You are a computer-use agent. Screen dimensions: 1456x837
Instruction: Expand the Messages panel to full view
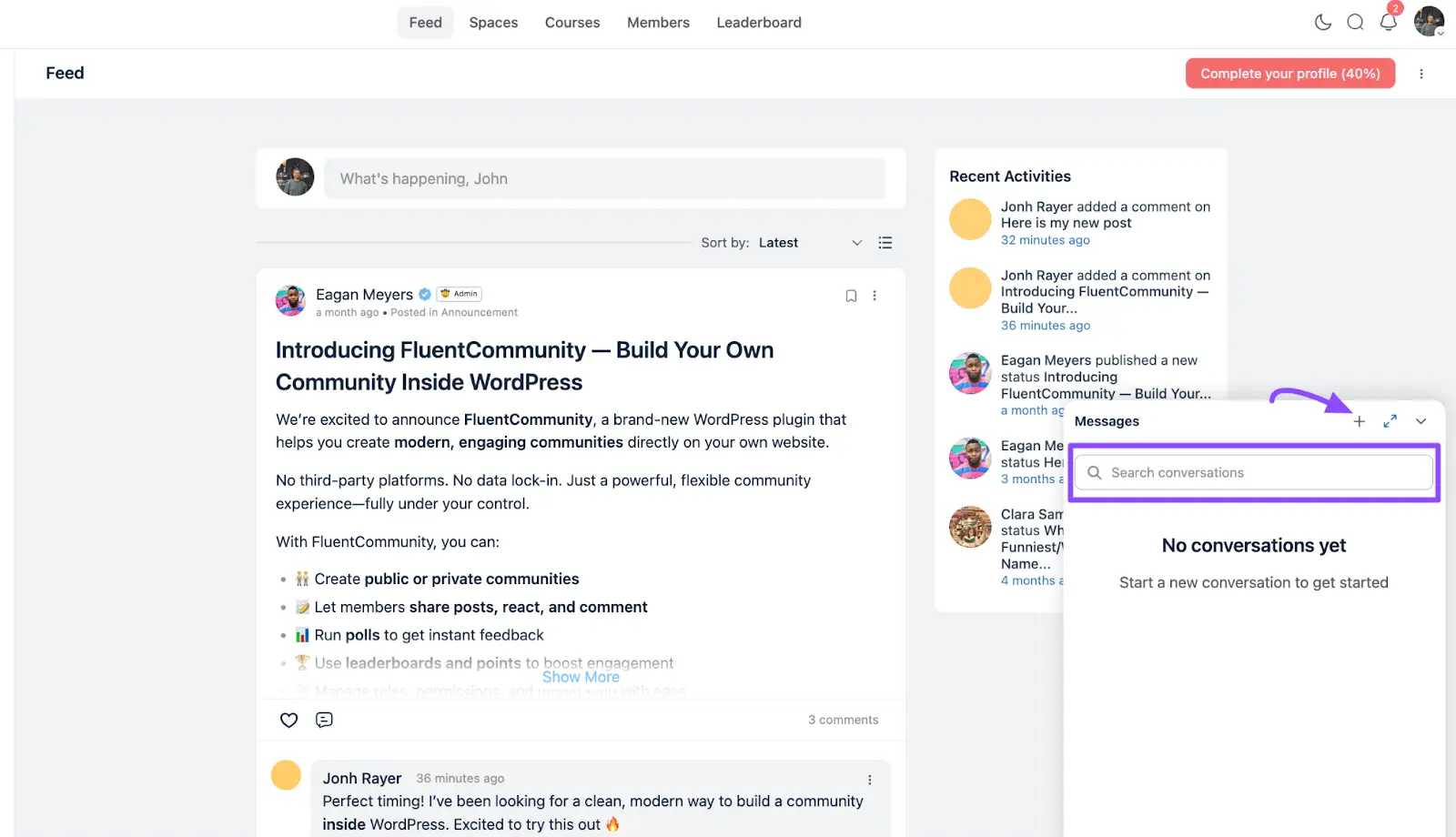point(1390,421)
